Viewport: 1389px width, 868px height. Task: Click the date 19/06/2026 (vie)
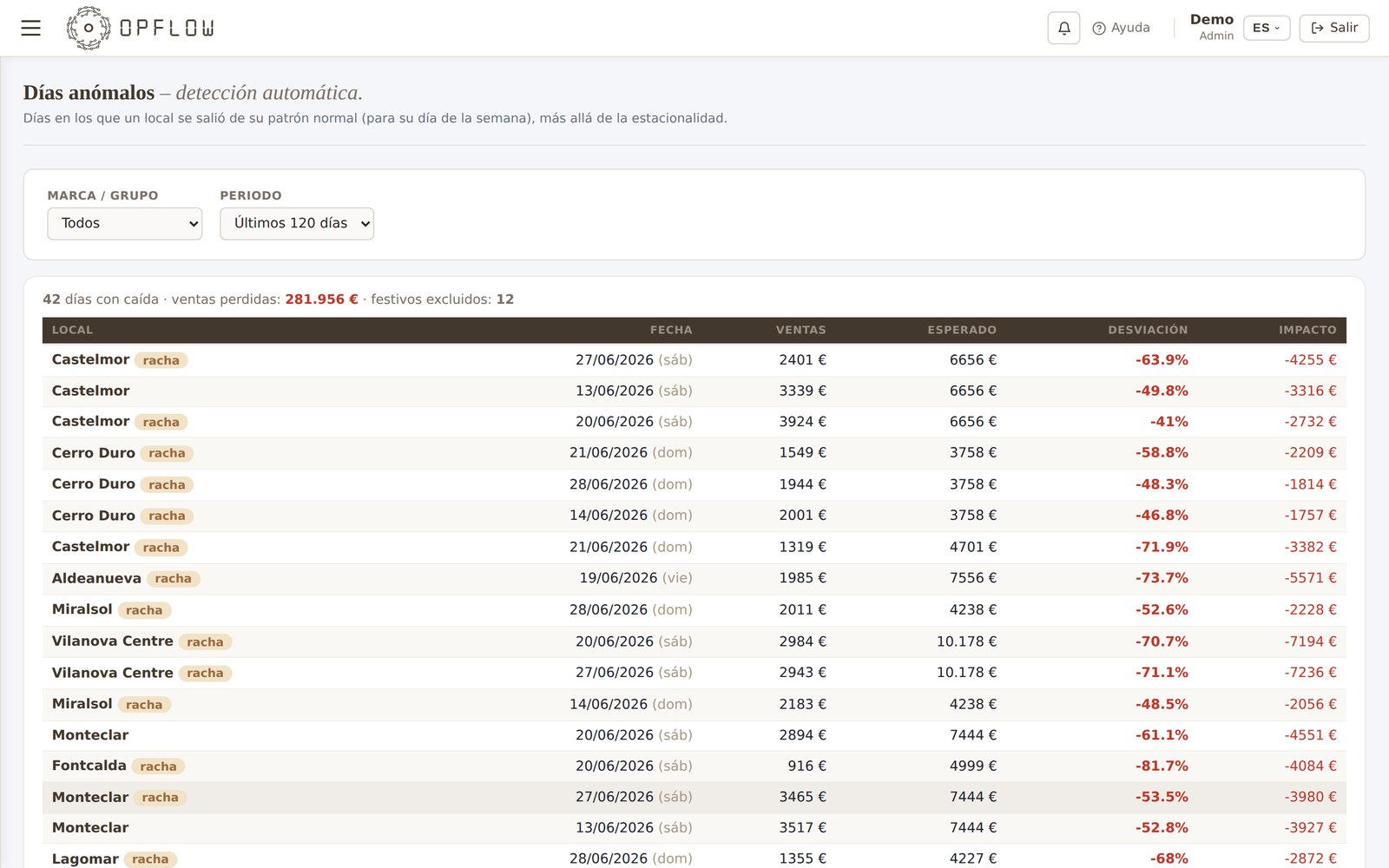635,578
